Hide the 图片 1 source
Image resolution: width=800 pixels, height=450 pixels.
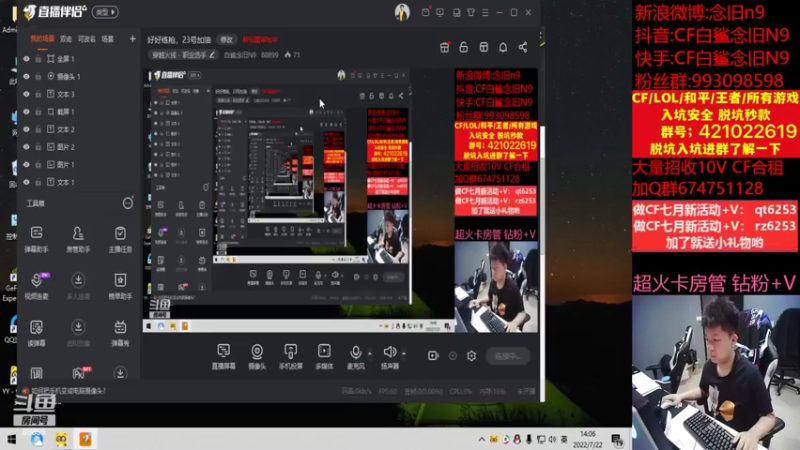coord(27,165)
